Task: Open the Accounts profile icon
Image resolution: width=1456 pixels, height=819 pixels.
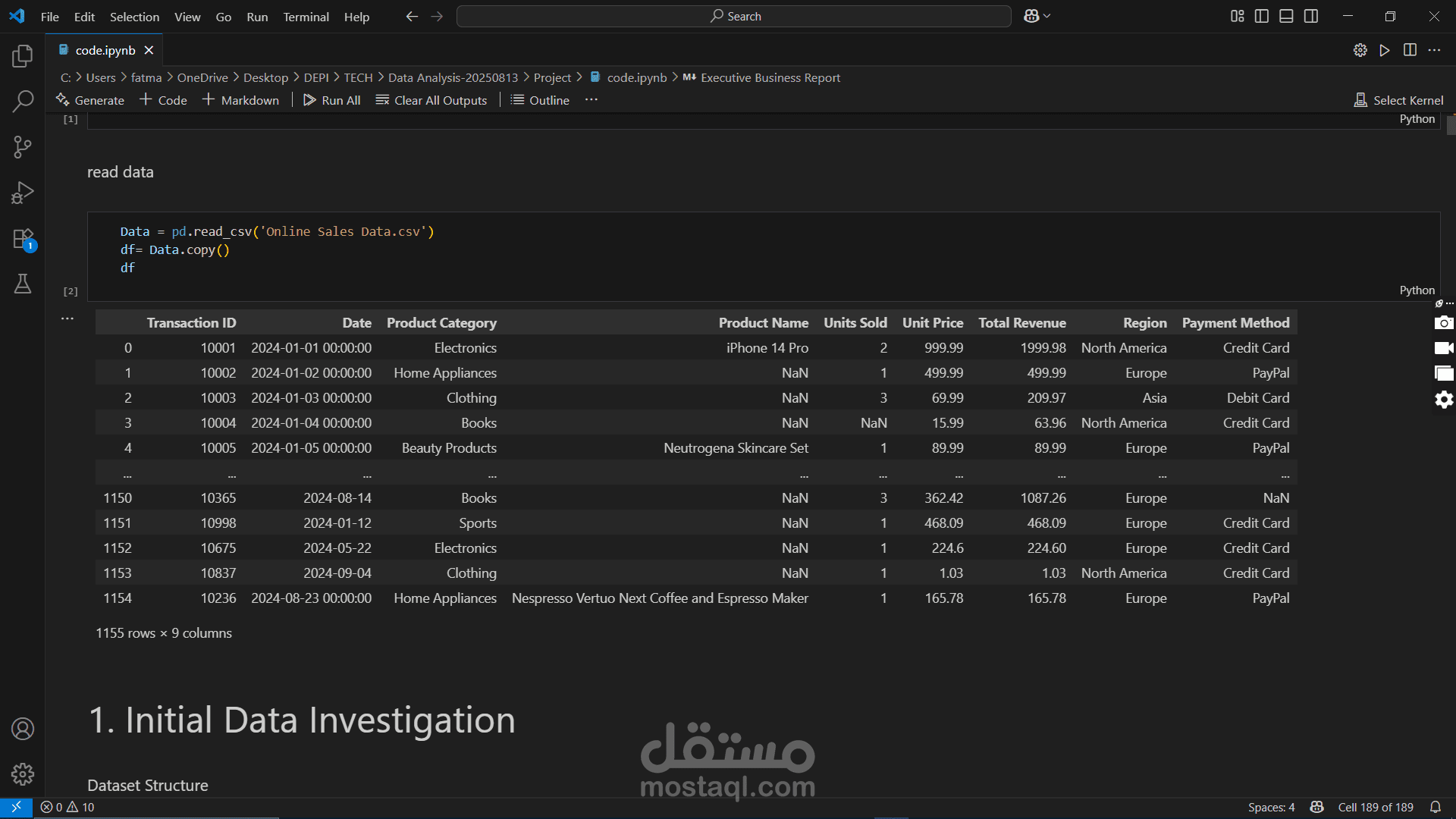Action: (x=23, y=729)
